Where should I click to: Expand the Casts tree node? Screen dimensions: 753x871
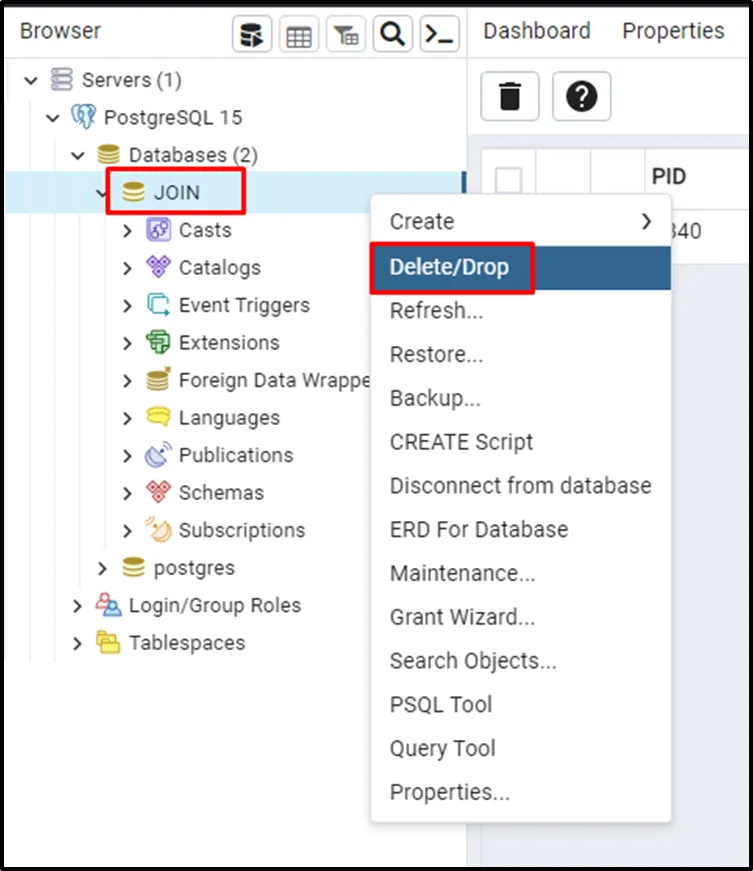point(127,231)
